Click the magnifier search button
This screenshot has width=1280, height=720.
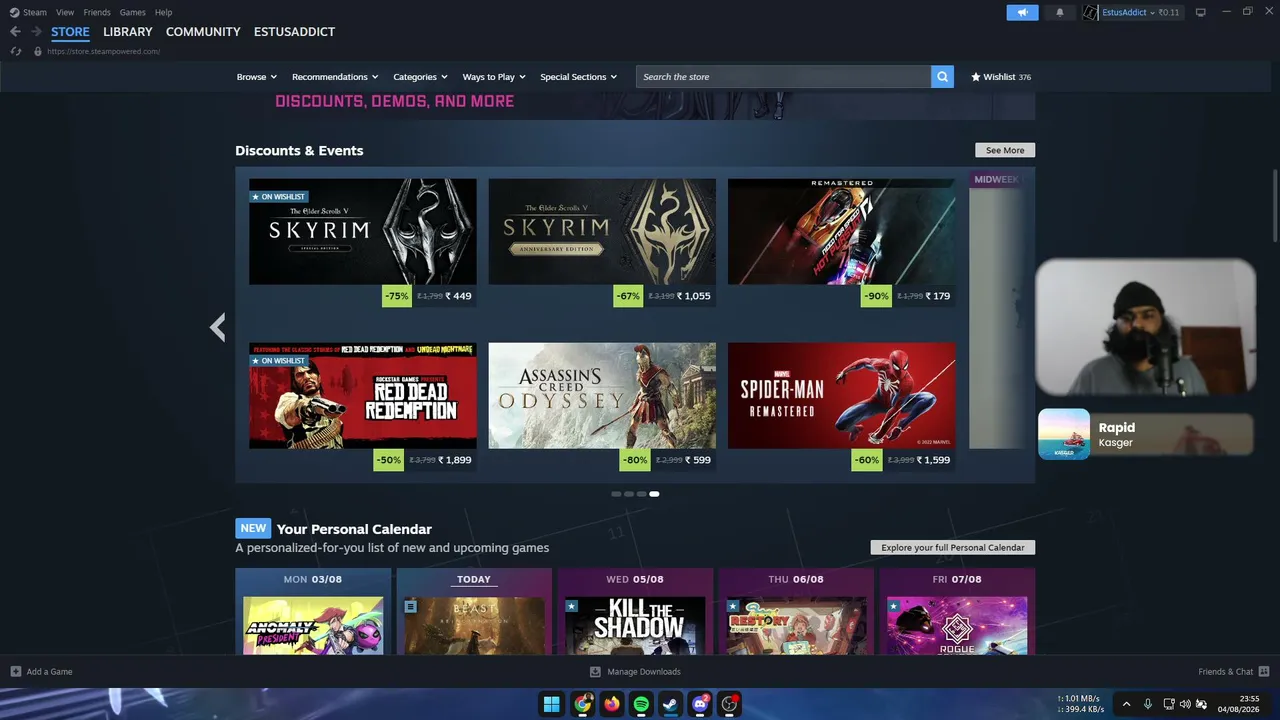[x=942, y=77]
